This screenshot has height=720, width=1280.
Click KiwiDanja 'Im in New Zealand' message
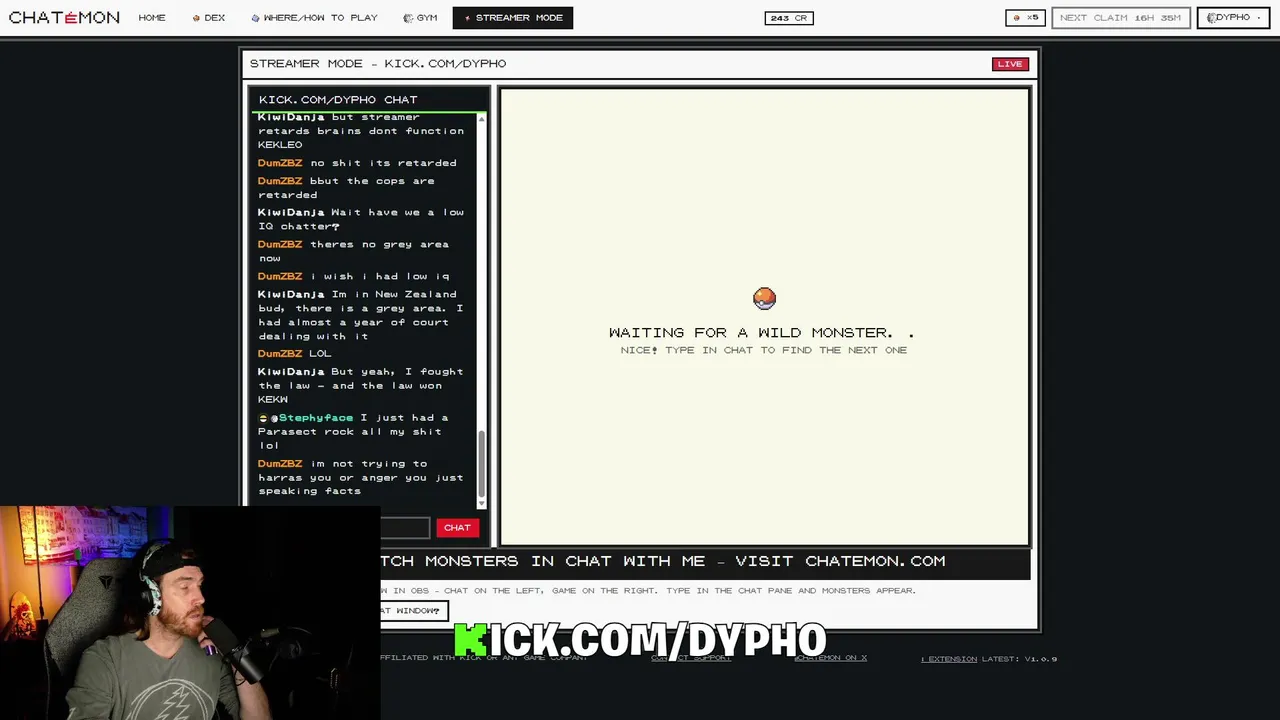pos(361,315)
